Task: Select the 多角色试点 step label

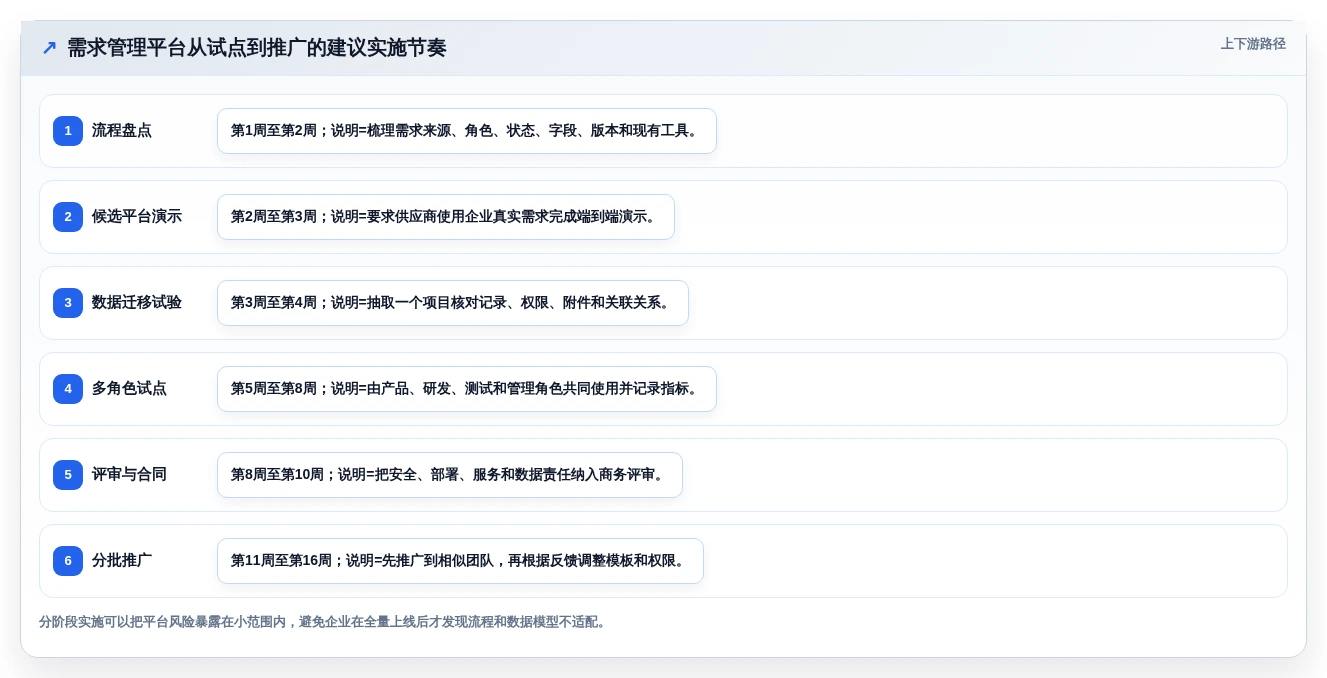Action: (129, 389)
